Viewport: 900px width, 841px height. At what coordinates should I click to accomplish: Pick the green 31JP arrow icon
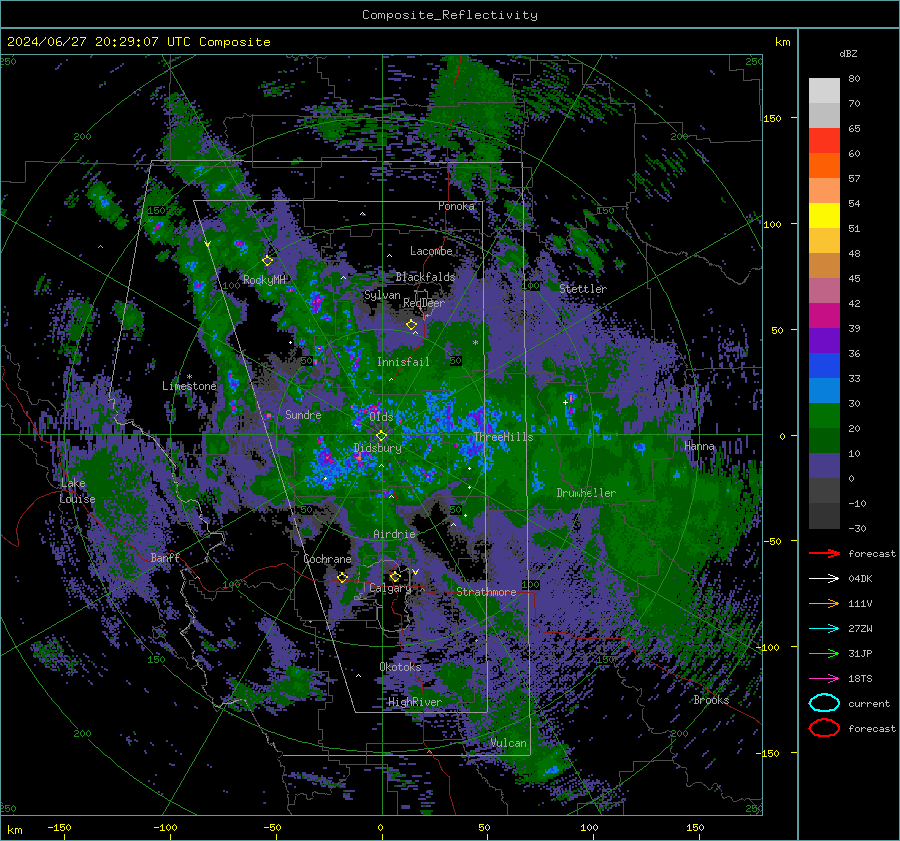point(824,653)
